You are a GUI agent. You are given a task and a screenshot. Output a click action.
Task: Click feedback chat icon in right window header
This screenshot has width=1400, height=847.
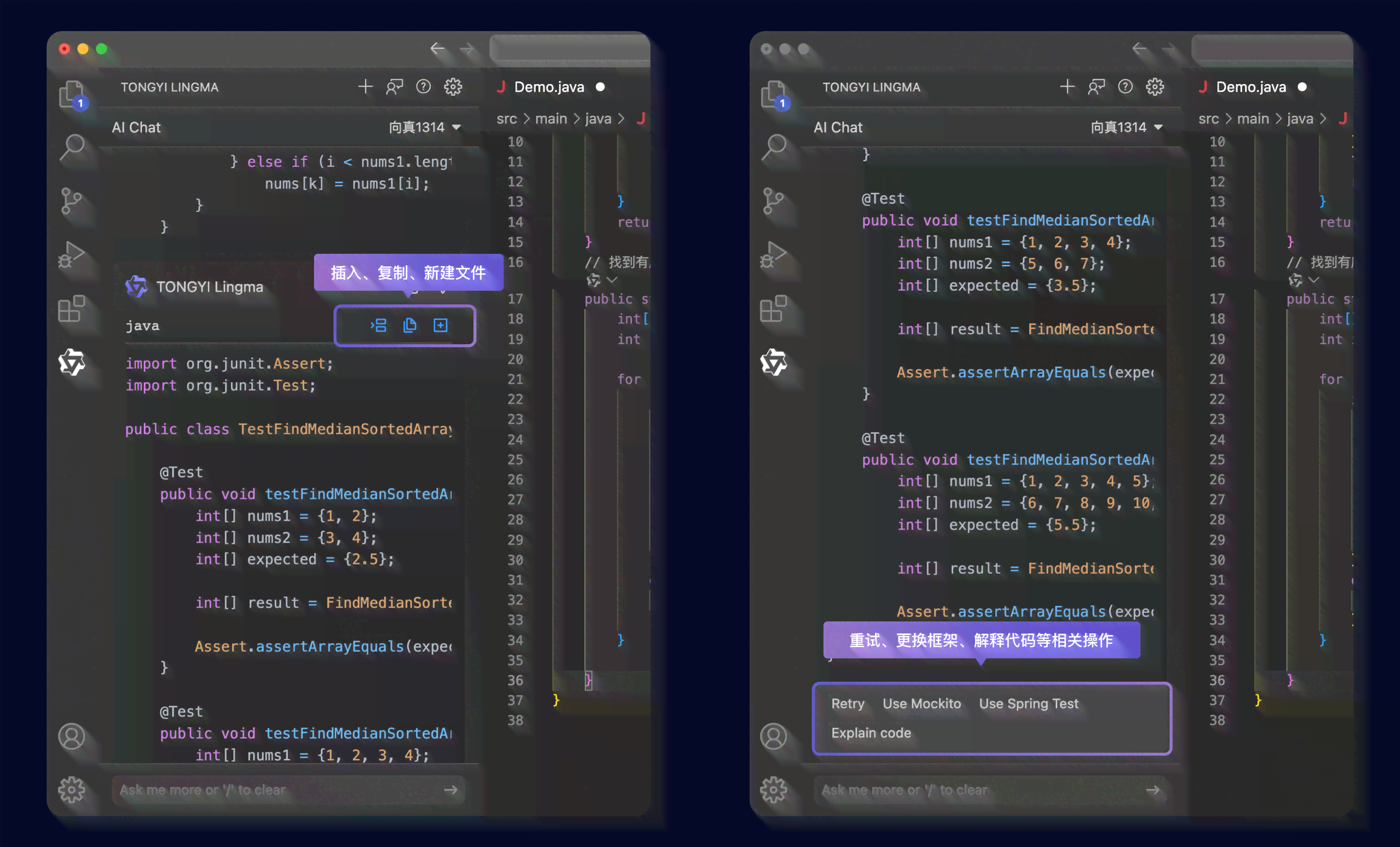1096,87
